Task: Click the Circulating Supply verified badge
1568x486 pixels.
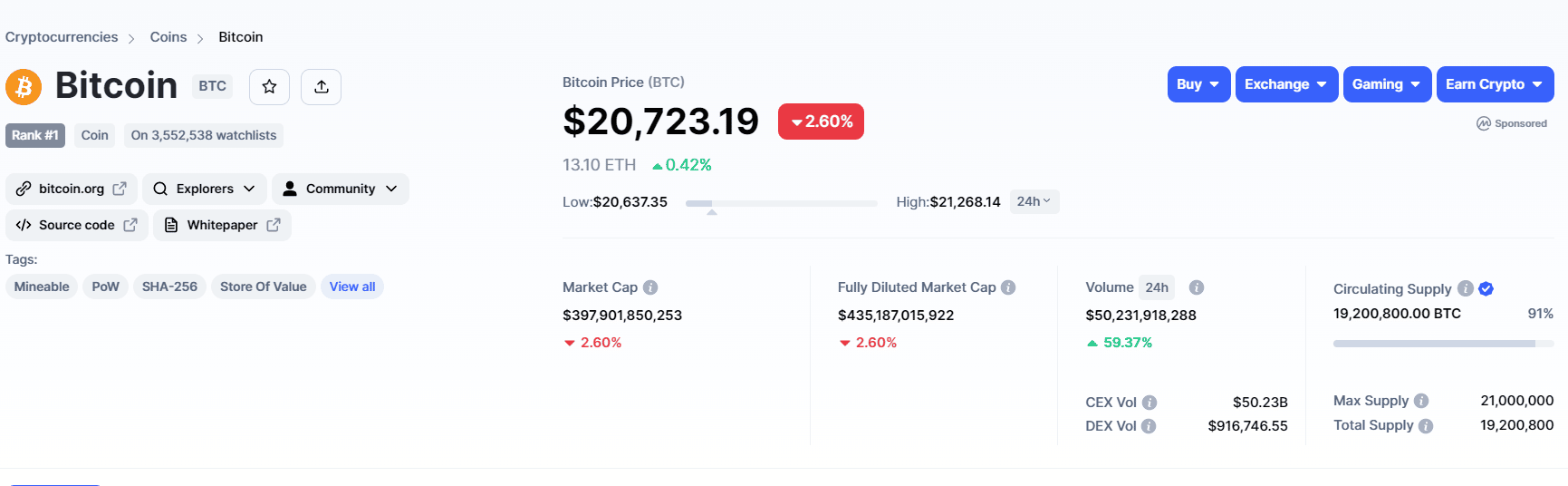Action: tap(1486, 288)
